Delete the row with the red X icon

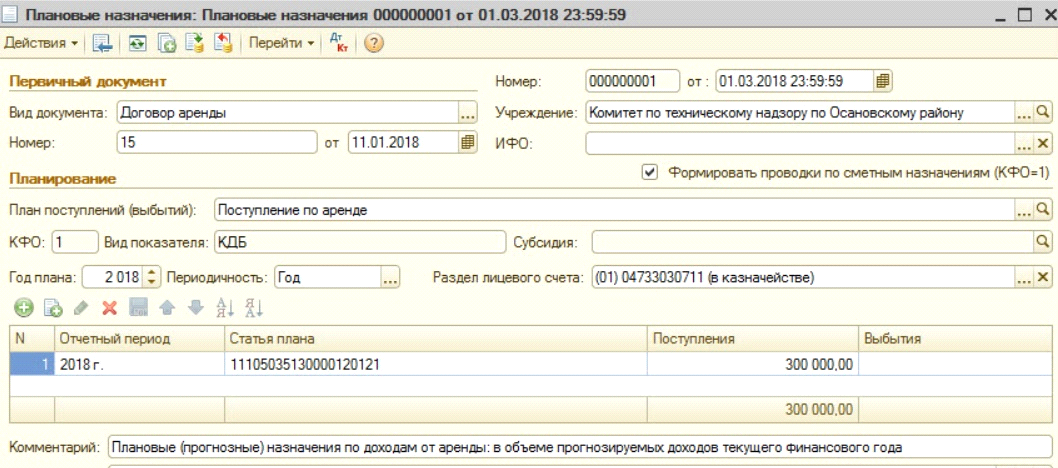(x=110, y=308)
